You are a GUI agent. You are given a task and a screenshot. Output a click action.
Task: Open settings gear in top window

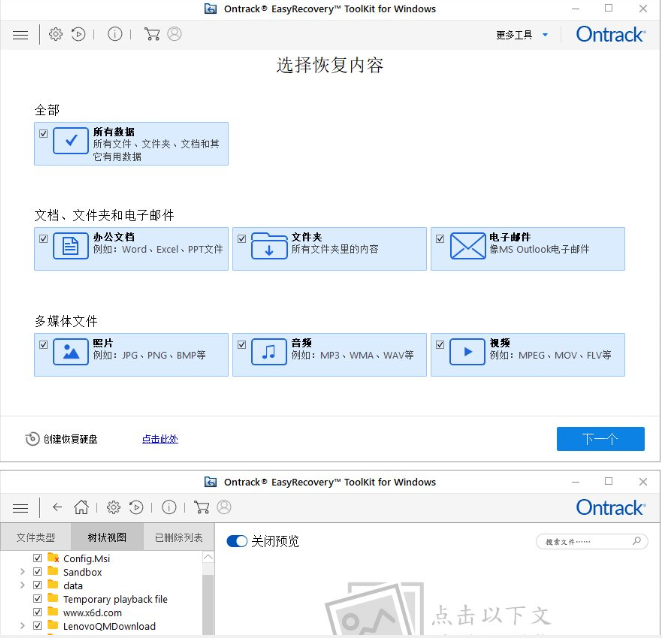pos(55,34)
